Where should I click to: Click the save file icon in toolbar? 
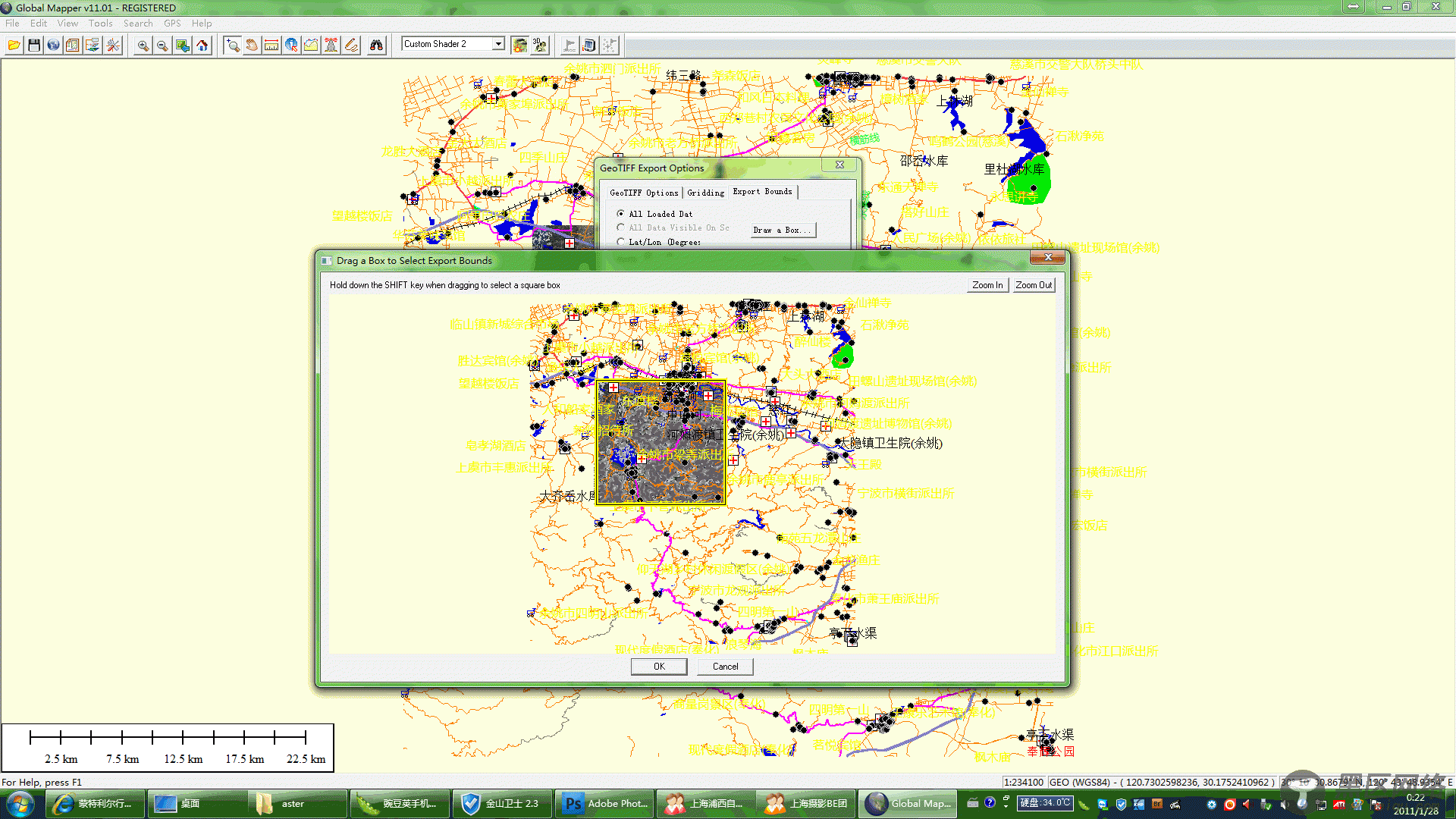(x=34, y=44)
